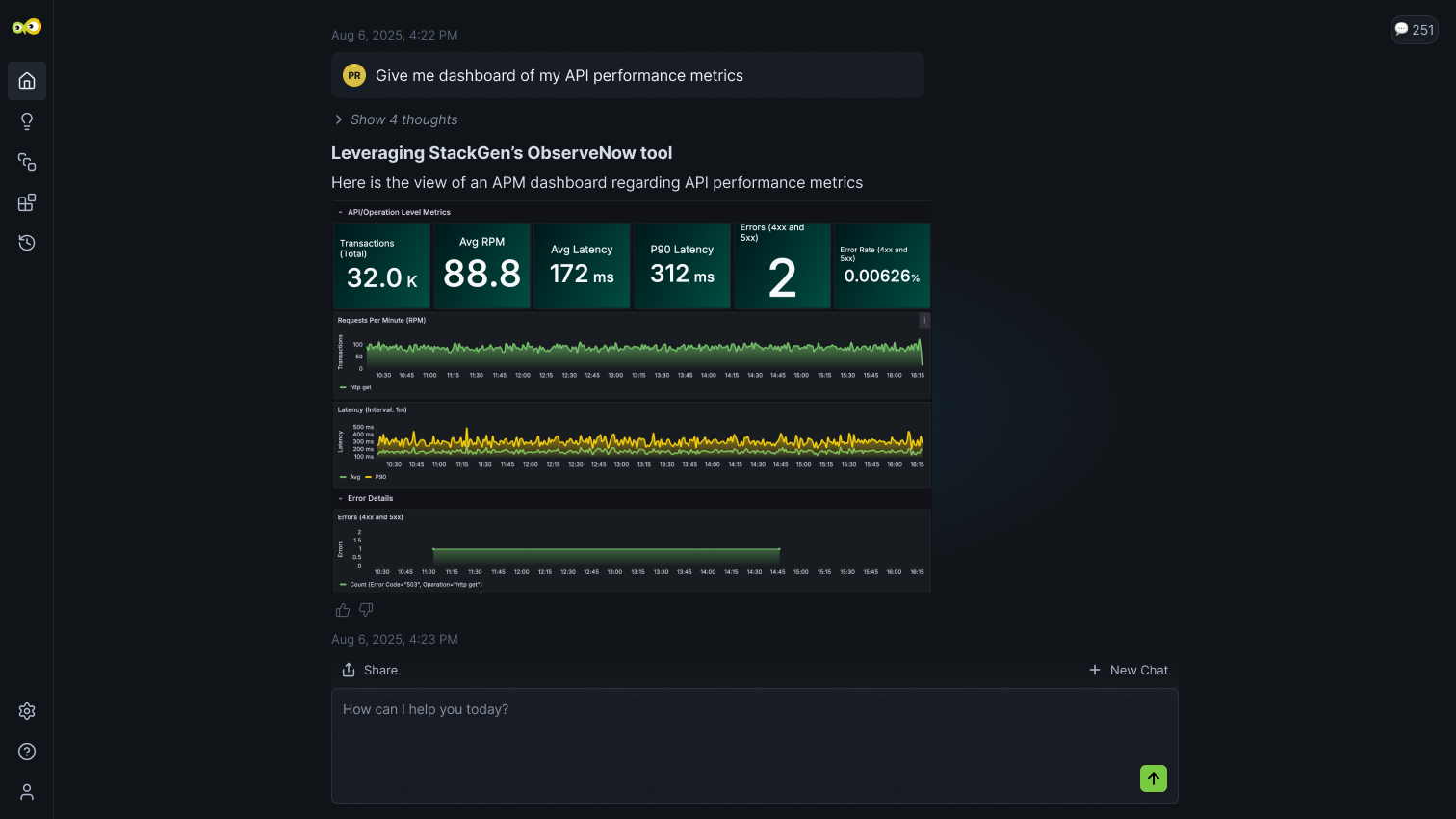Click the thumbs down feedback icon

coord(366,610)
